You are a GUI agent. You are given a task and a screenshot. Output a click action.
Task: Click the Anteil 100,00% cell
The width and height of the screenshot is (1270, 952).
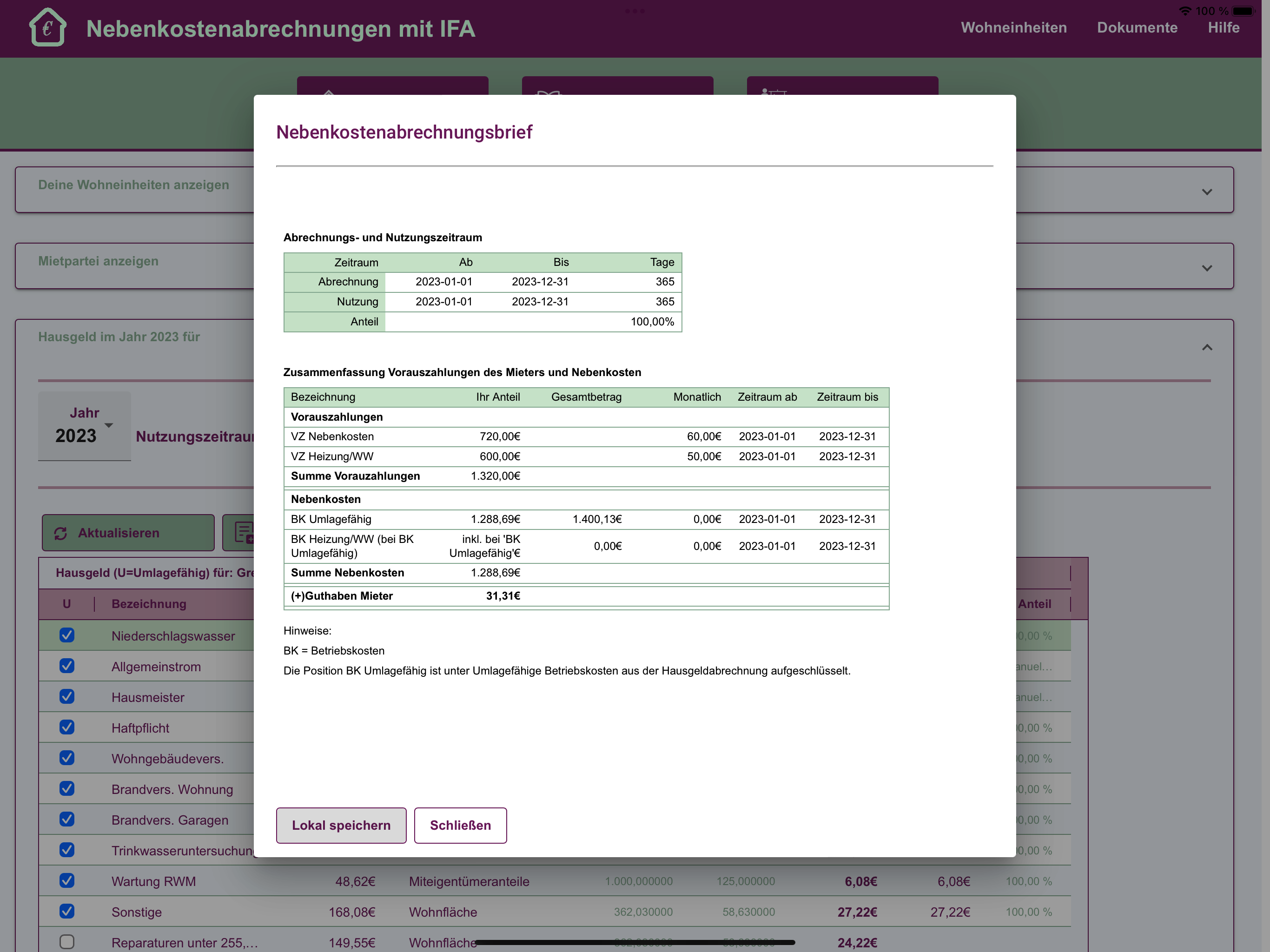click(652, 322)
